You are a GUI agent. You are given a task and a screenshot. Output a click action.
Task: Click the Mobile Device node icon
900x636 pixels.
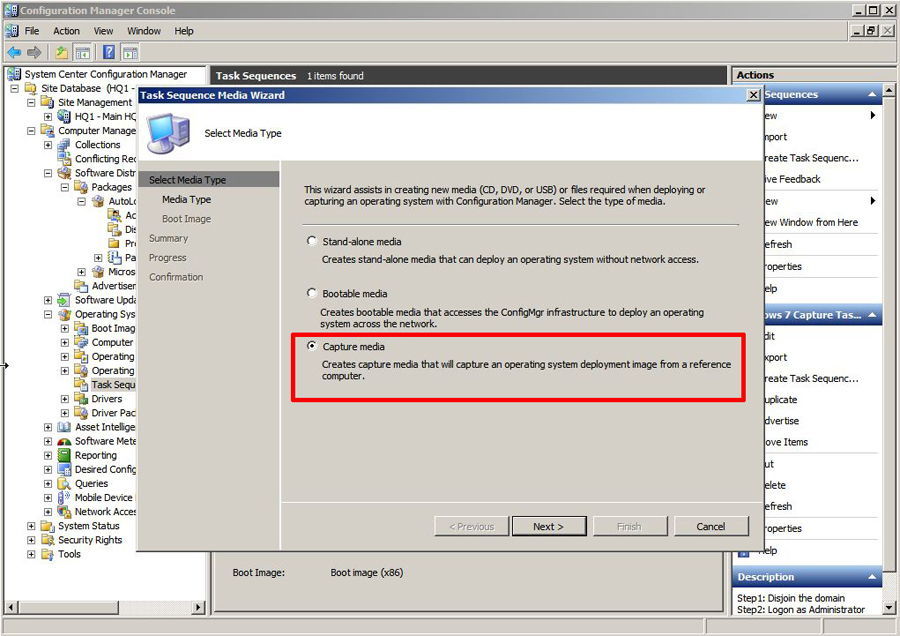(64, 498)
